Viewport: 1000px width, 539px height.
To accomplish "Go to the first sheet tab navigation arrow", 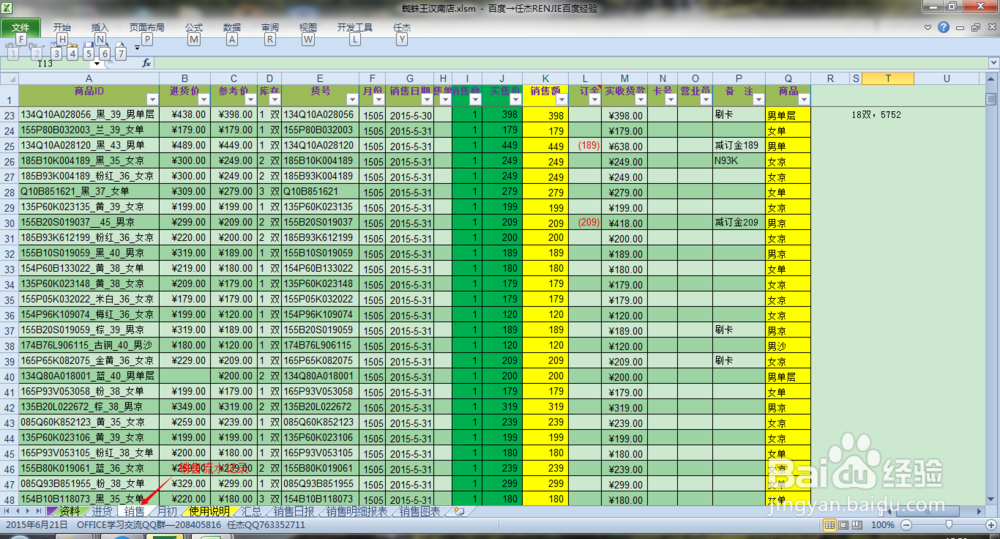I will pyautogui.click(x=7, y=511).
